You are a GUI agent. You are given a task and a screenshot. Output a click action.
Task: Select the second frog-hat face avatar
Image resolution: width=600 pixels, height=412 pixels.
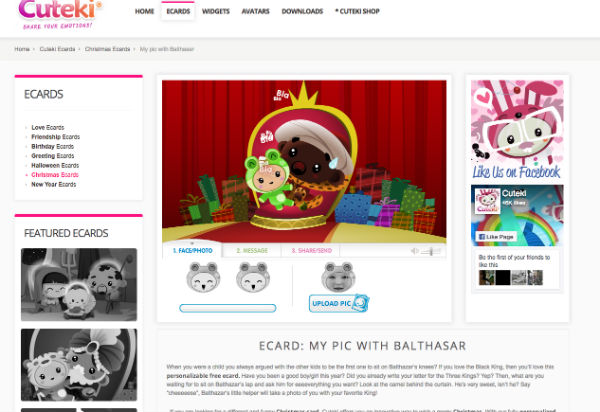(x=252, y=278)
